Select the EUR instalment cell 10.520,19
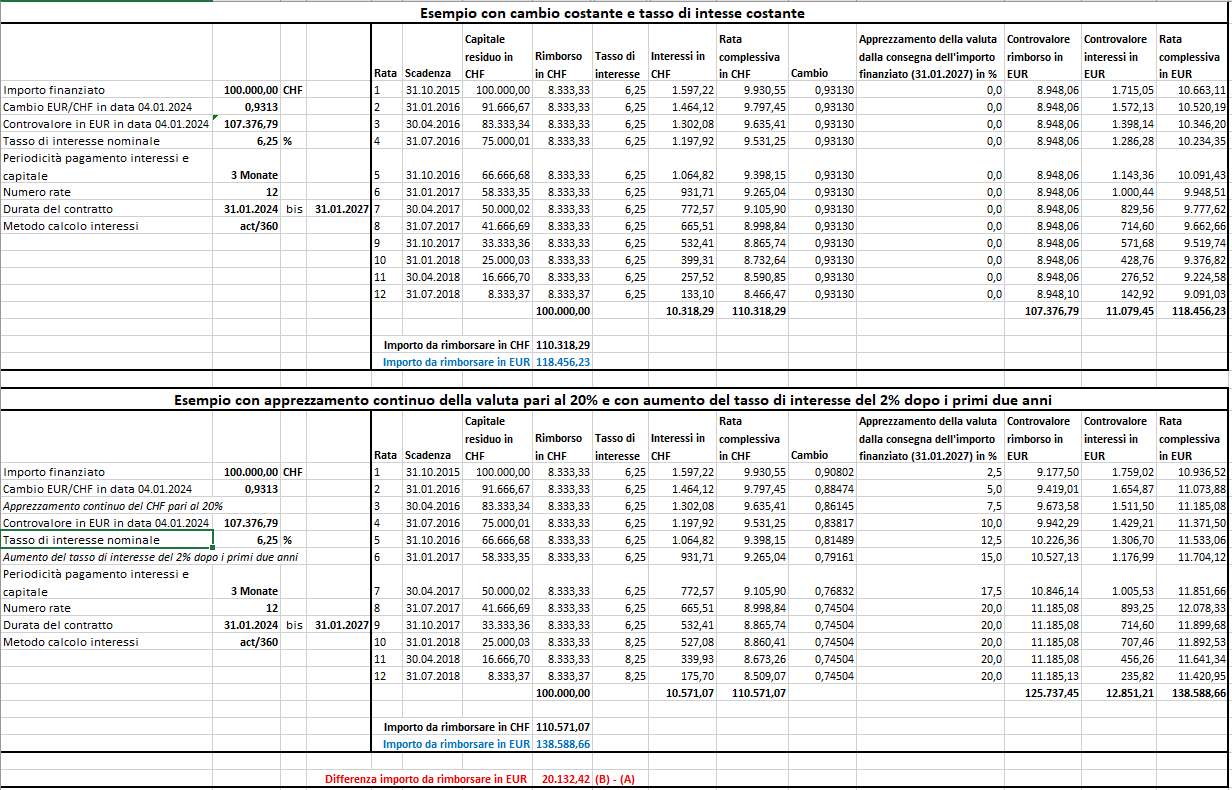Viewport: 1232px width, 790px height. click(x=1192, y=107)
